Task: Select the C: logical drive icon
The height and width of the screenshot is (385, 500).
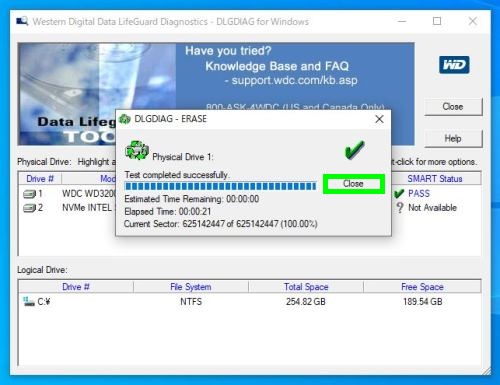Action: tap(29, 301)
